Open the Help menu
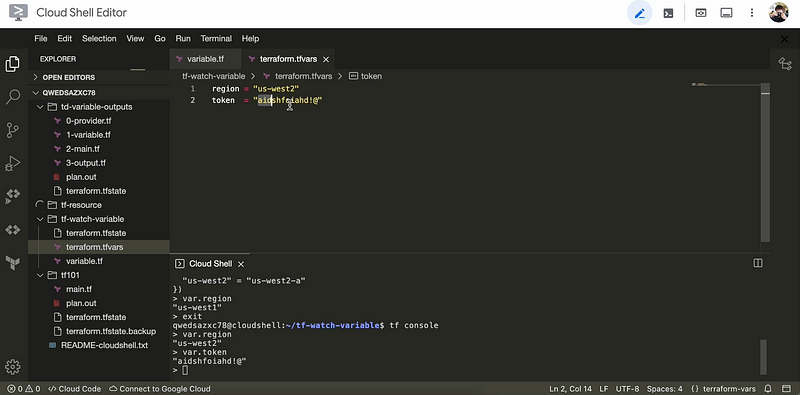The height and width of the screenshot is (395, 800). (x=250, y=38)
